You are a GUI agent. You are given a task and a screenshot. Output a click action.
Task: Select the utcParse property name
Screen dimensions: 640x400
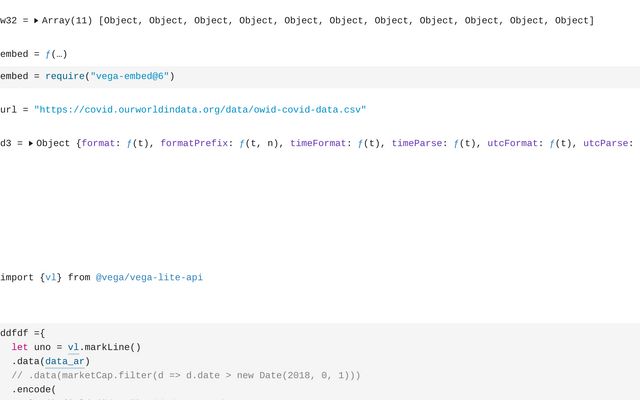[605, 143]
